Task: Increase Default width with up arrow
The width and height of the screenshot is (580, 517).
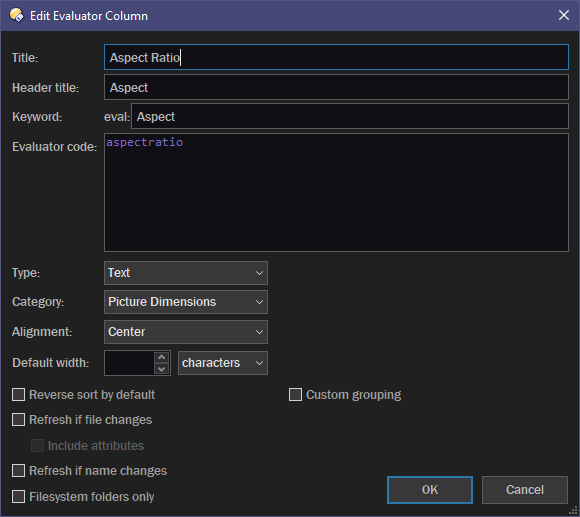Action: tap(162, 357)
